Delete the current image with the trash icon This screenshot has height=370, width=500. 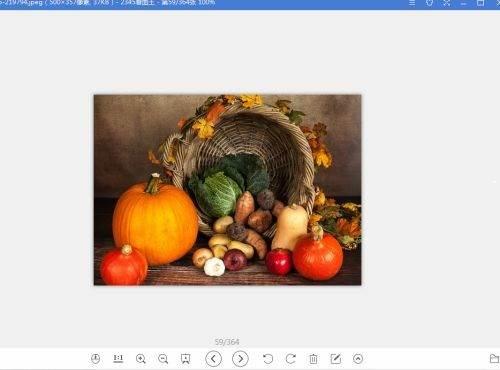pyautogui.click(x=313, y=359)
